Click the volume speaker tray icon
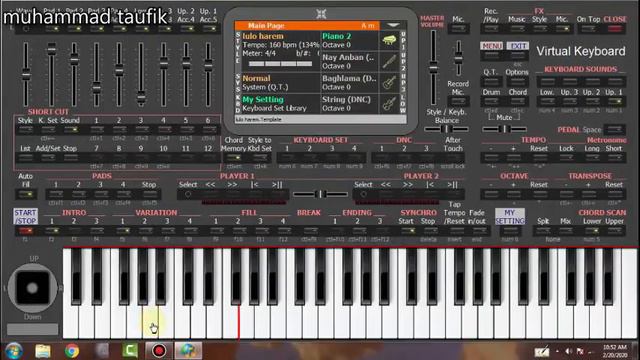 (568, 351)
